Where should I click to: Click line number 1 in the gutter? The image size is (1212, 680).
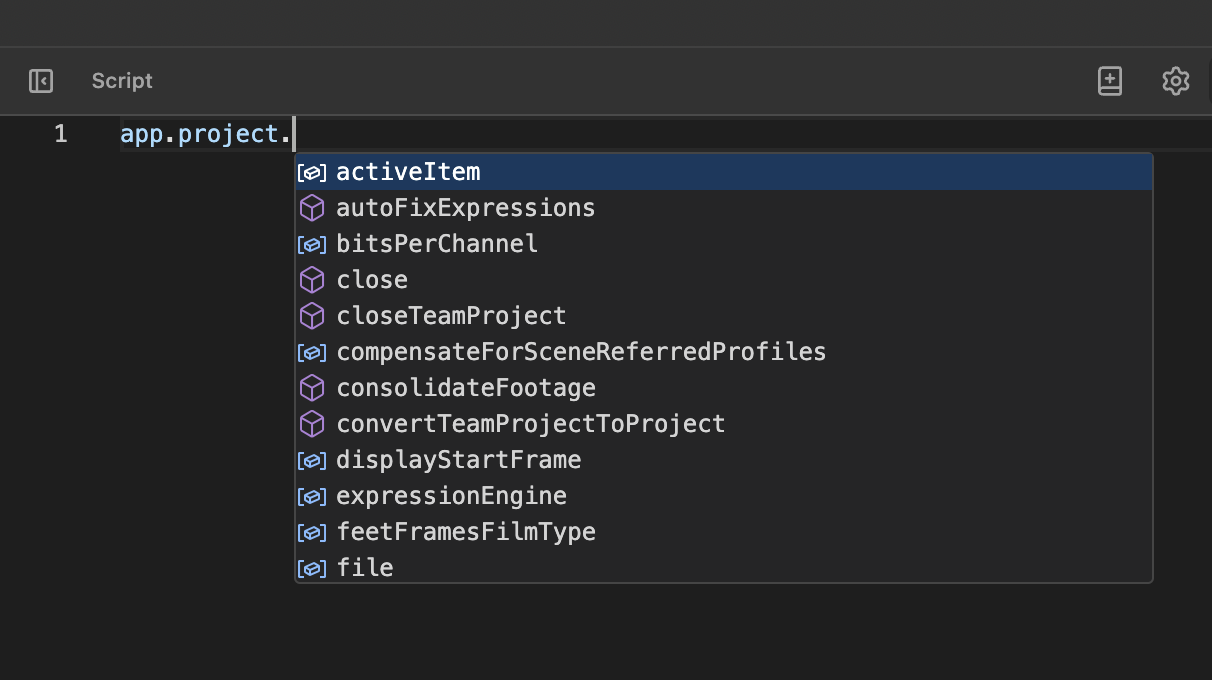point(60,133)
